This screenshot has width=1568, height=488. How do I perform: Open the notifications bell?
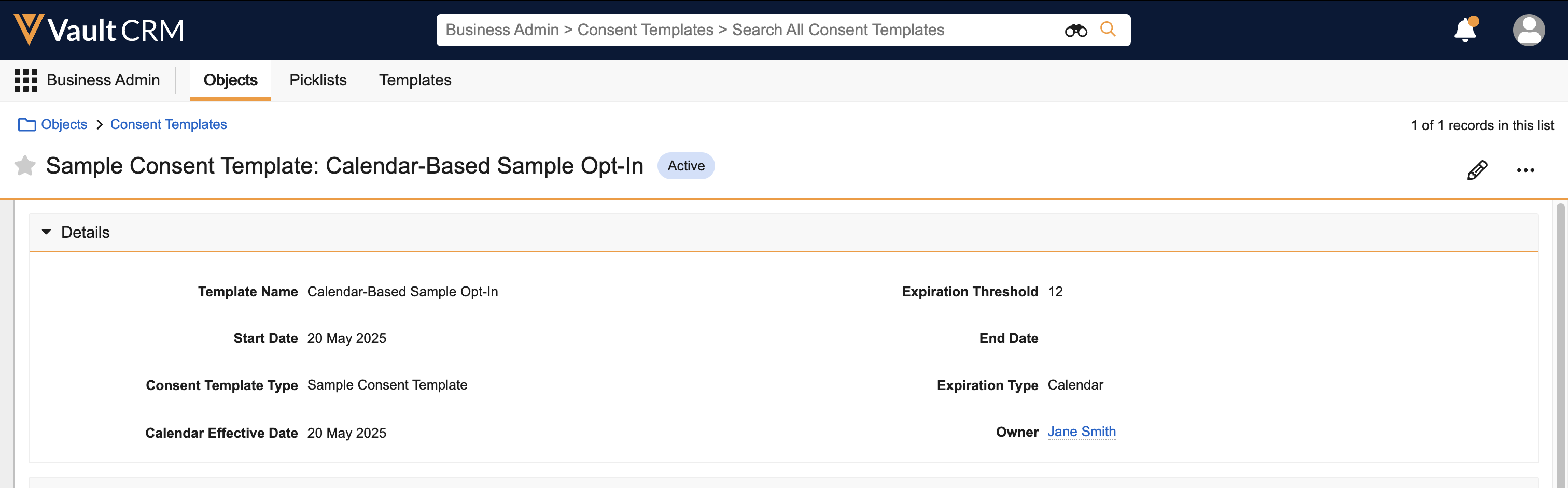(1465, 30)
